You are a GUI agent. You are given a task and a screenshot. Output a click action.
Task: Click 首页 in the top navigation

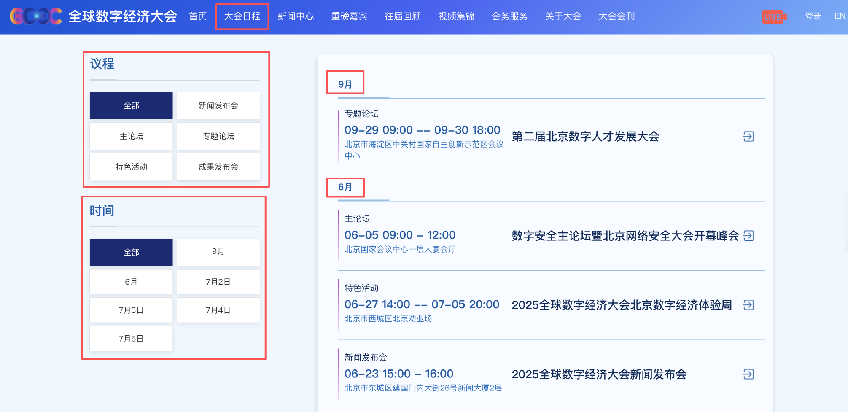(x=198, y=17)
